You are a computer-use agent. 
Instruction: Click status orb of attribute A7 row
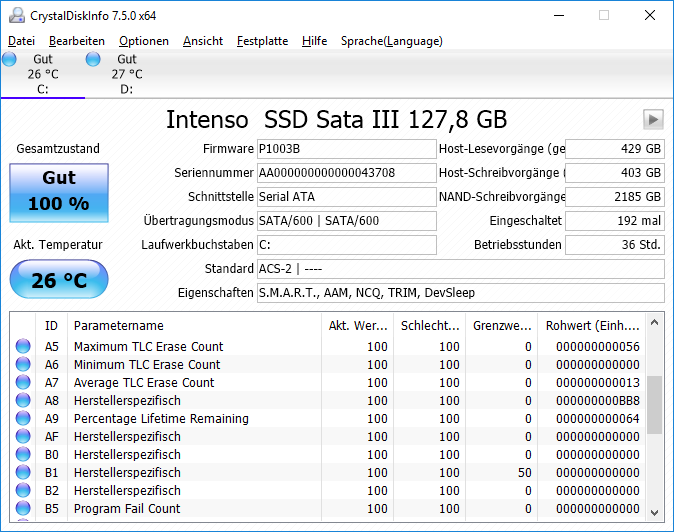click(x=23, y=382)
